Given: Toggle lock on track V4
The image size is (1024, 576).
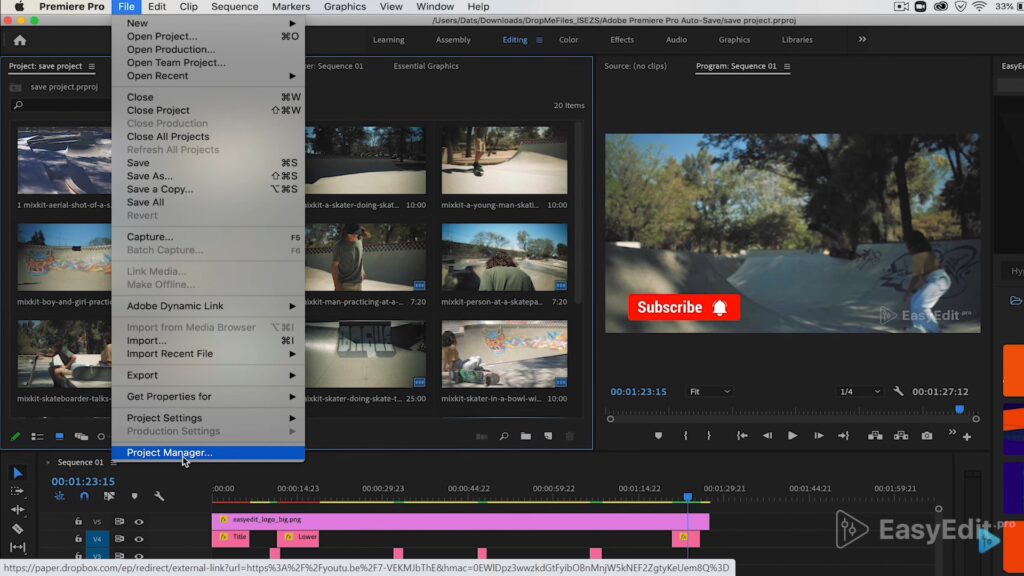Looking at the screenshot, I should pyautogui.click(x=78, y=539).
